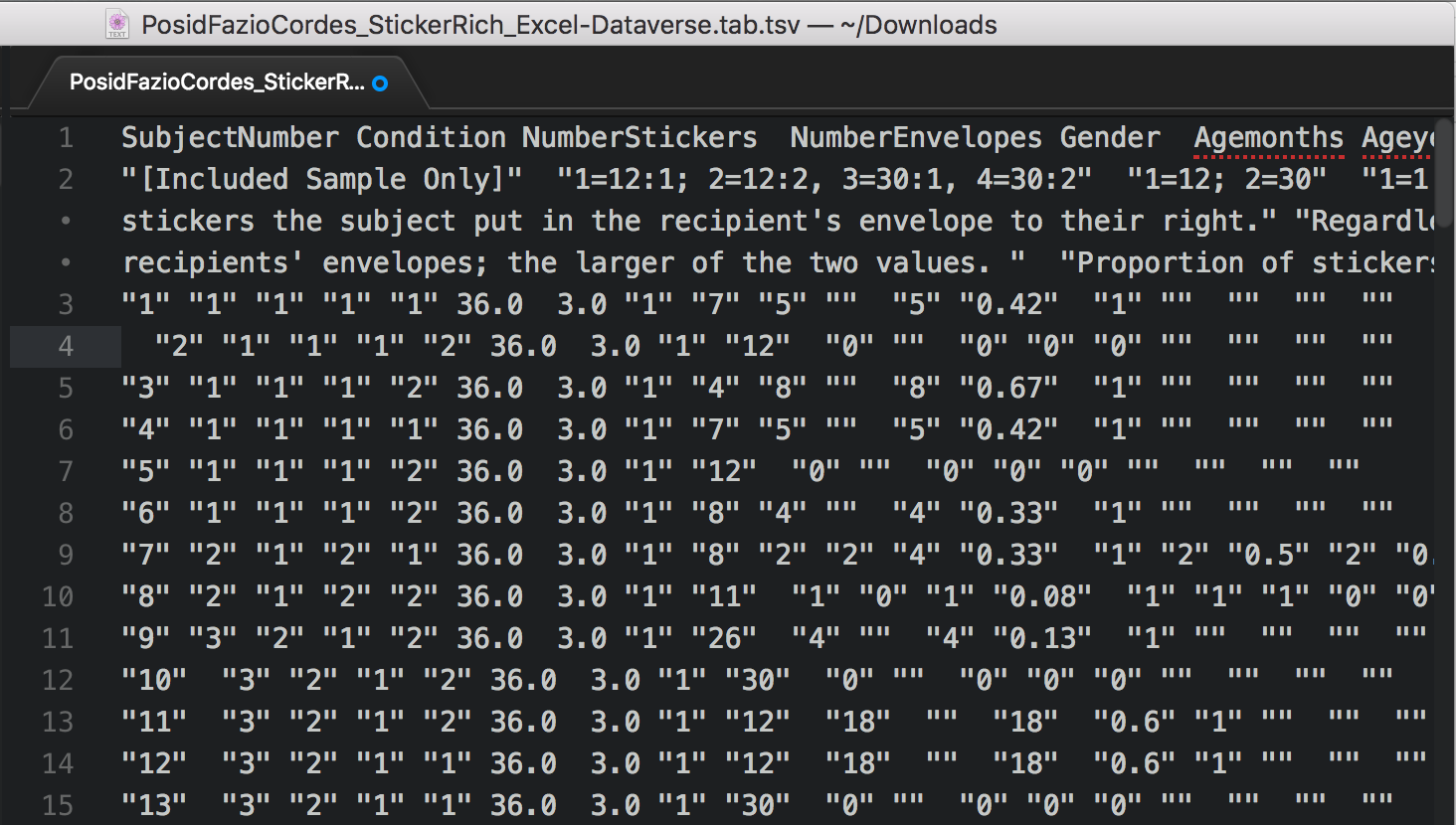Select line number 9 in the gutter
Image resolution: width=1456 pixels, height=825 pixels.
coord(66,554)
